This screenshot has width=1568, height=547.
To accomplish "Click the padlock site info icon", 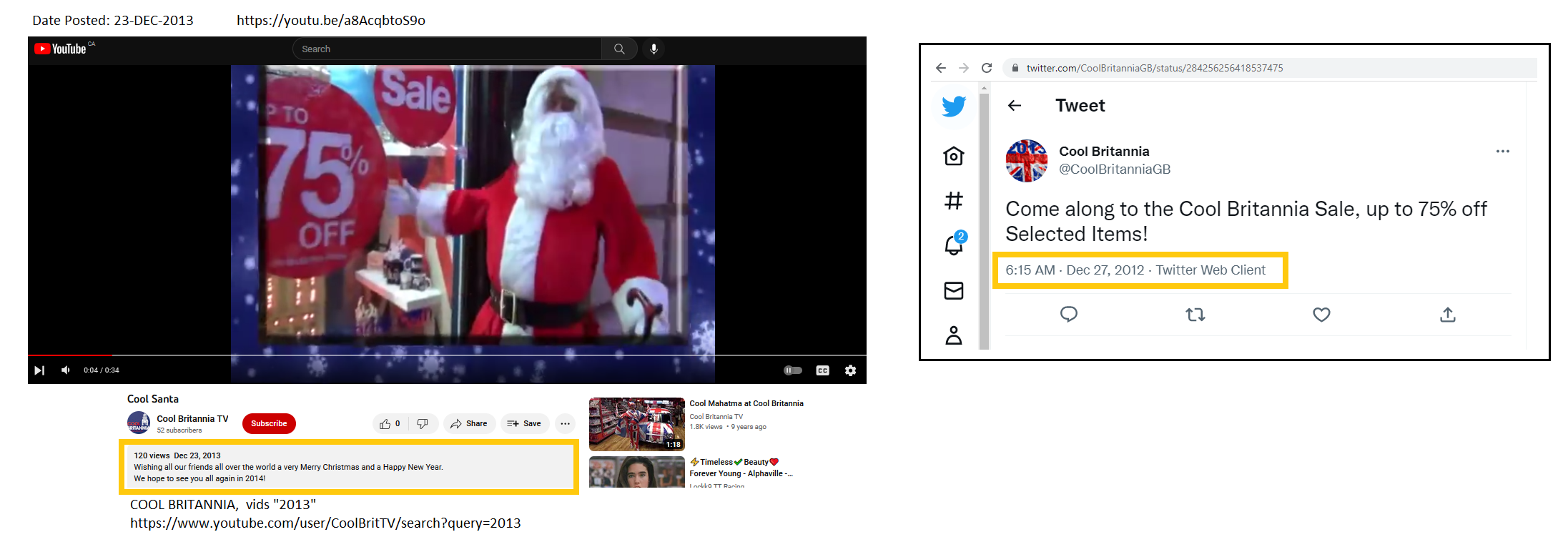I will click(1015, 68).
